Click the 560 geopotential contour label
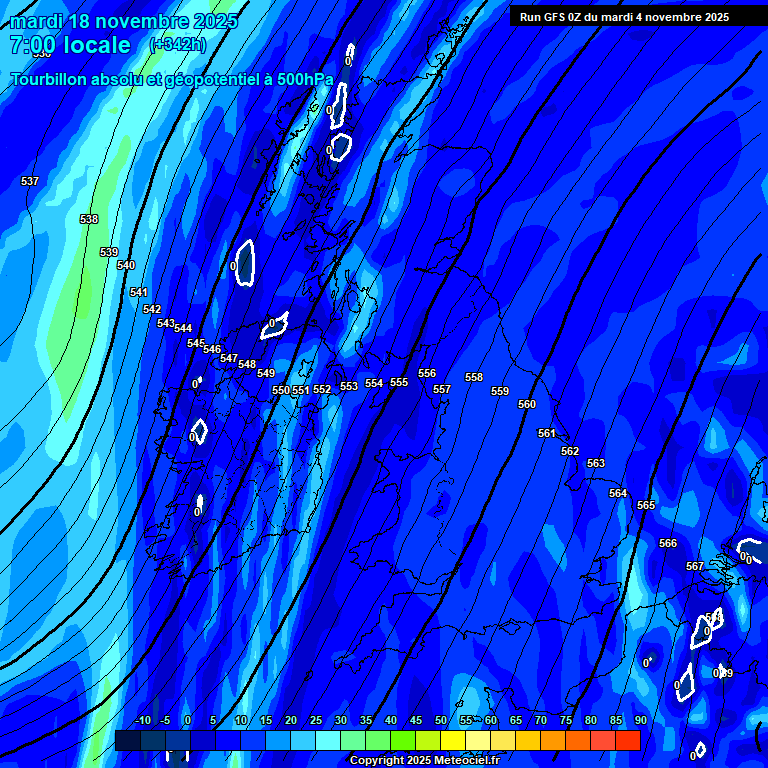The height and width of the screenshot is (768, 768). click(527, 404)
